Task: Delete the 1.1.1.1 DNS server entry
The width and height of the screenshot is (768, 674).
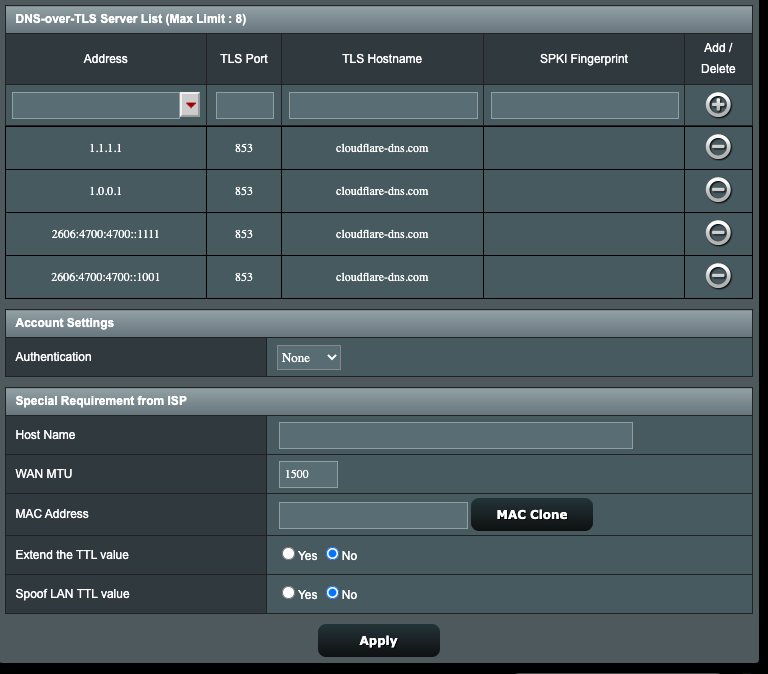Action: coord(717,147)
